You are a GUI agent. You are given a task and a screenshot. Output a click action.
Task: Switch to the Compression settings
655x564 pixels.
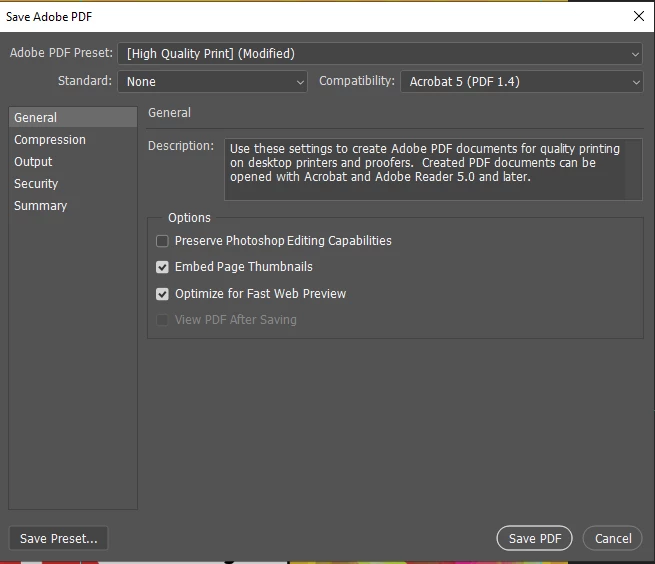coord(73,140)
